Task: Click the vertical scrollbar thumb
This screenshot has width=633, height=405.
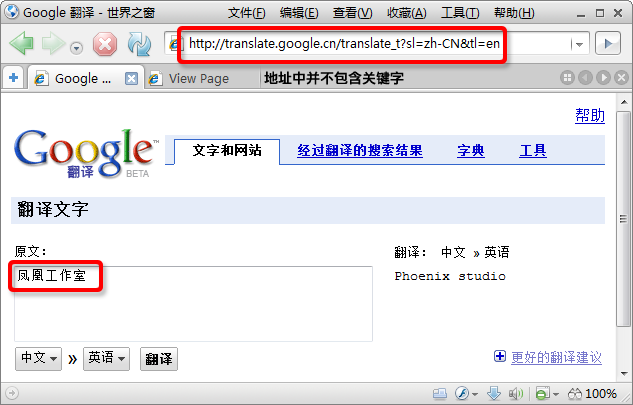Action: (x=624, y=218)
